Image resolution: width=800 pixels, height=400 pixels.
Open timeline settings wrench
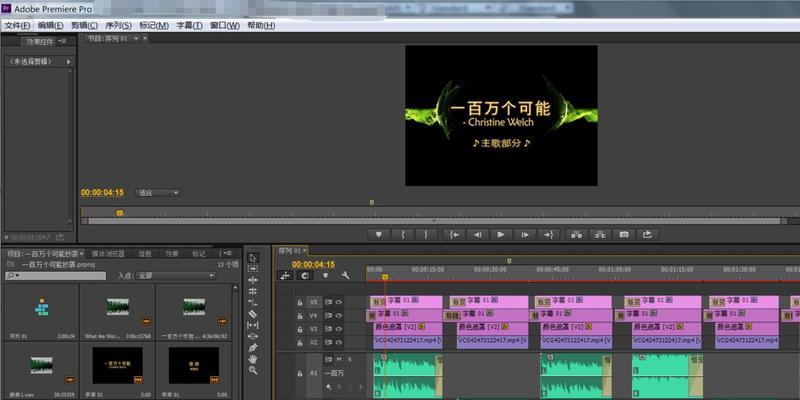point(345,276)
